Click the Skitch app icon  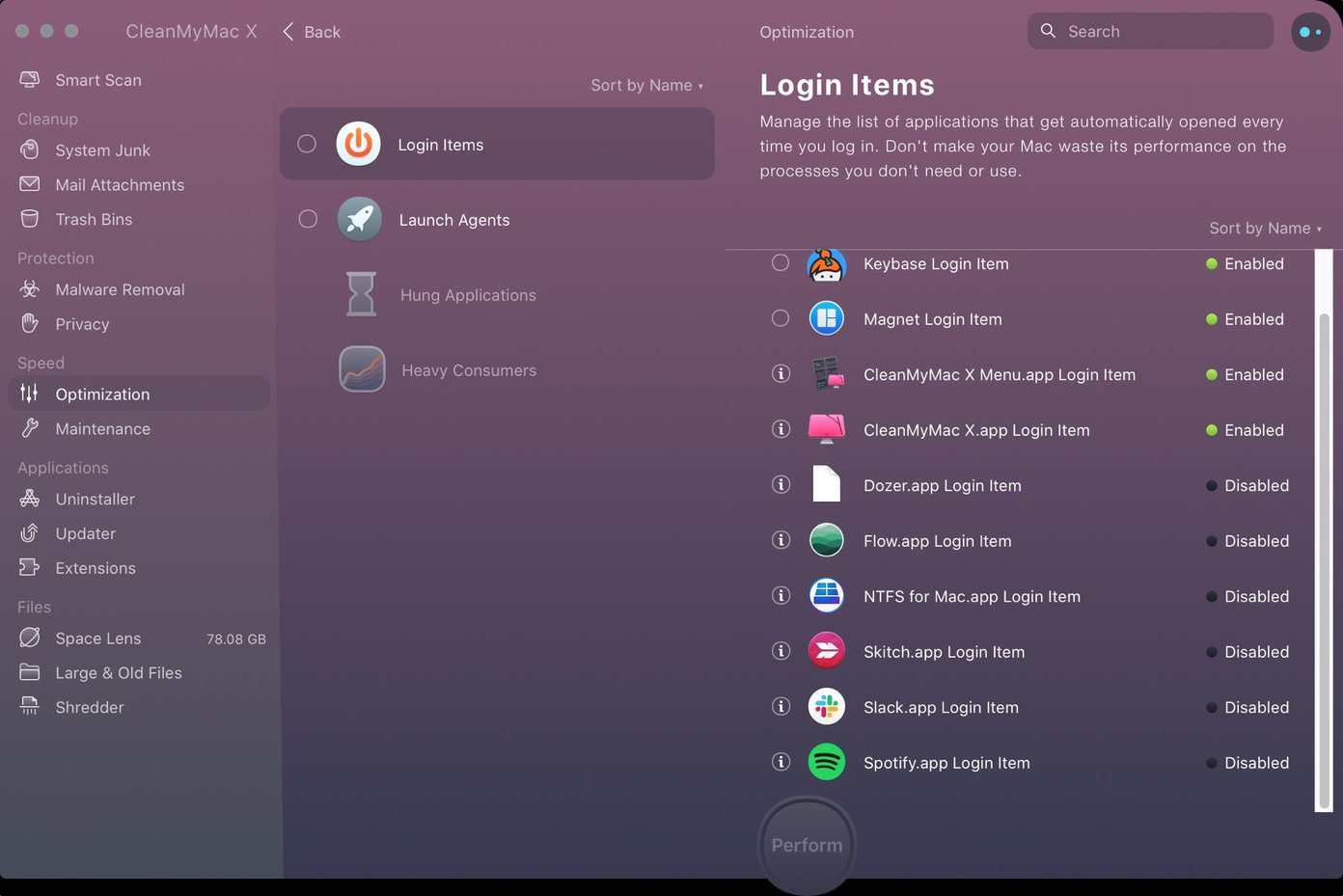826,651
